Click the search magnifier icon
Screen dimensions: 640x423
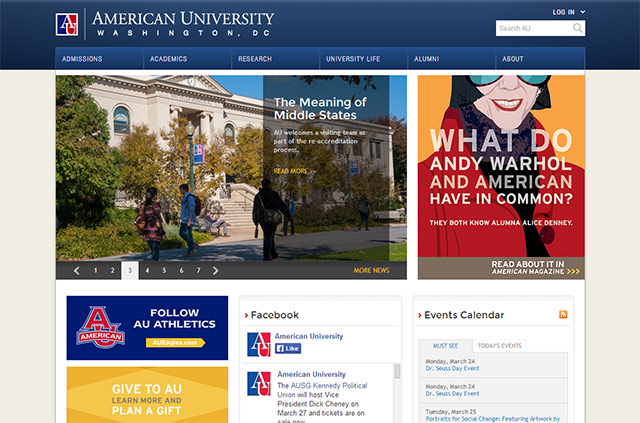(578, 28)
